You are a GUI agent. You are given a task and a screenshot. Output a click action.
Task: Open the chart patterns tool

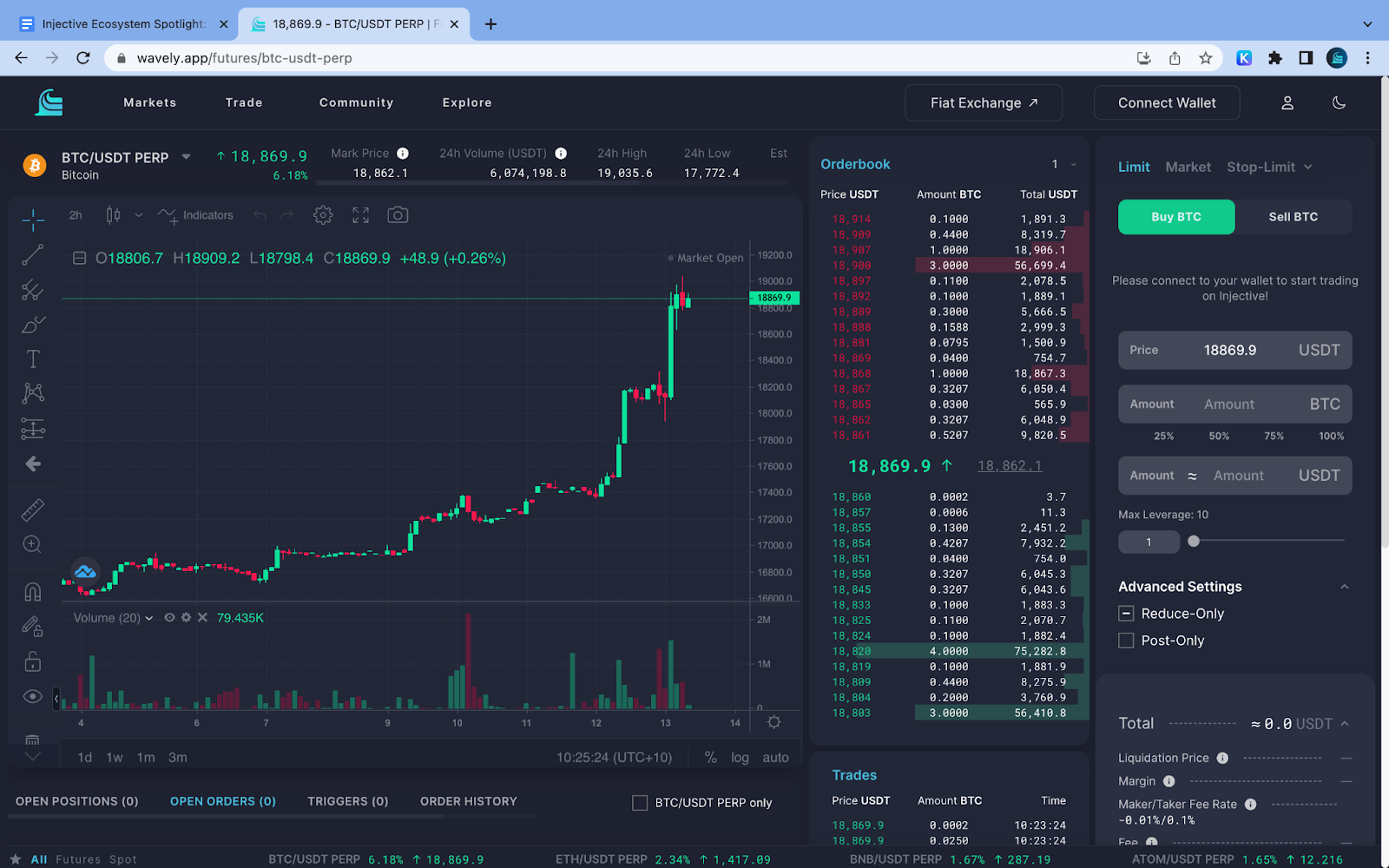(33, 393)
